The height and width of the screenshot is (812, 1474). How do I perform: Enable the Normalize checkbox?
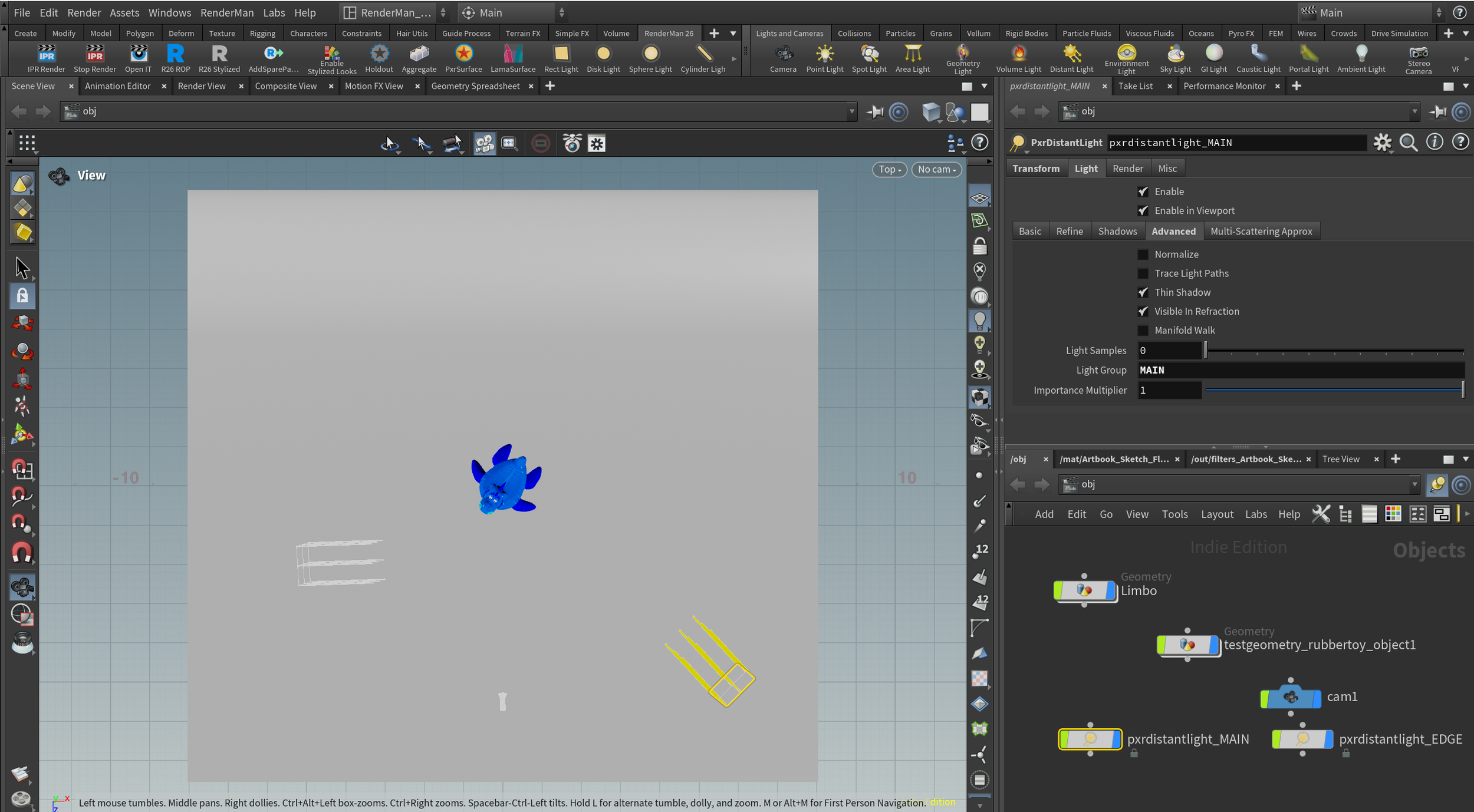[1143, 255]
